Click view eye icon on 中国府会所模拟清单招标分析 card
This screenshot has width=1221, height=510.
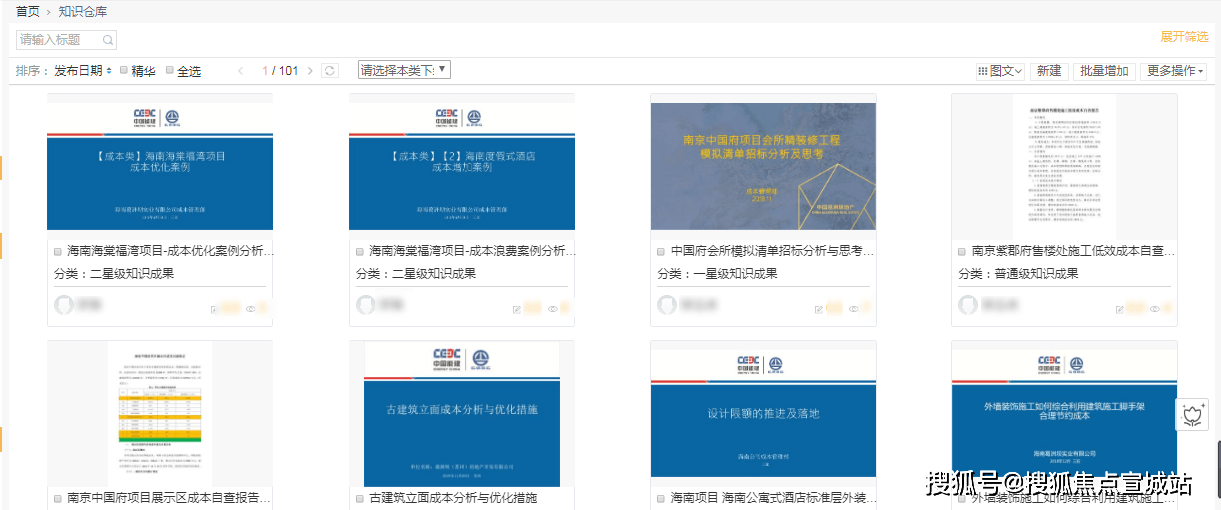coord(854,309)
